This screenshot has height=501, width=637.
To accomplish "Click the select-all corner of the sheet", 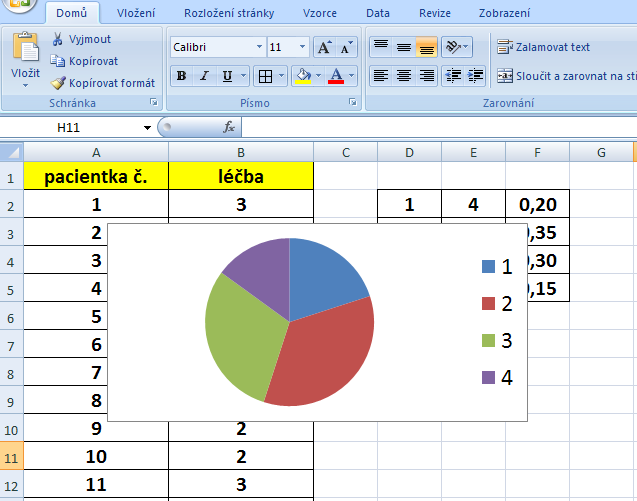I will pos(12,152).
